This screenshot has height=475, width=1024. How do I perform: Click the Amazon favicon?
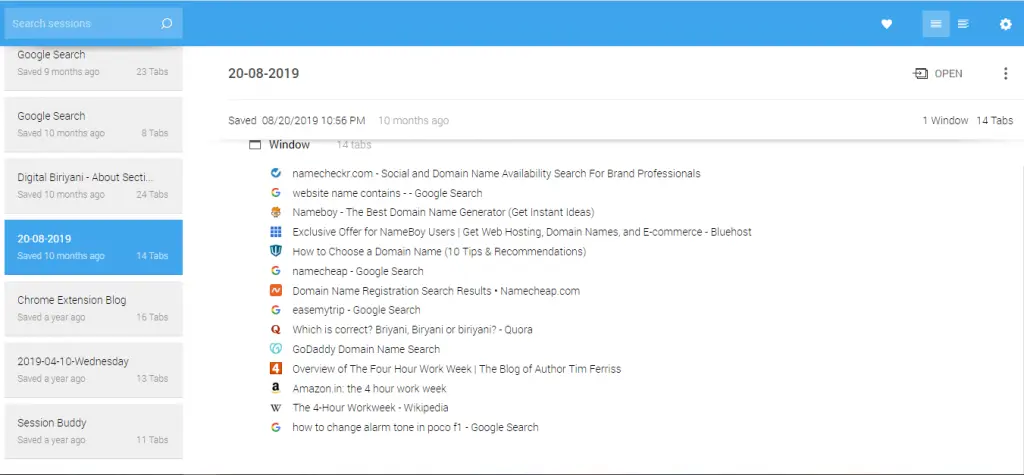pyautogui.click(x=276, y=388)
